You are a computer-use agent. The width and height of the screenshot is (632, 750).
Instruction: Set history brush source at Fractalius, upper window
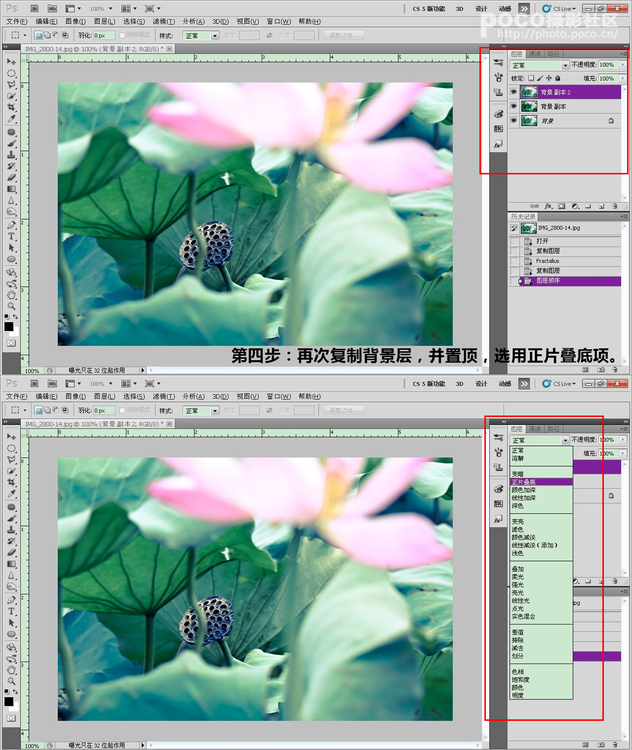[x=514, y=261]
